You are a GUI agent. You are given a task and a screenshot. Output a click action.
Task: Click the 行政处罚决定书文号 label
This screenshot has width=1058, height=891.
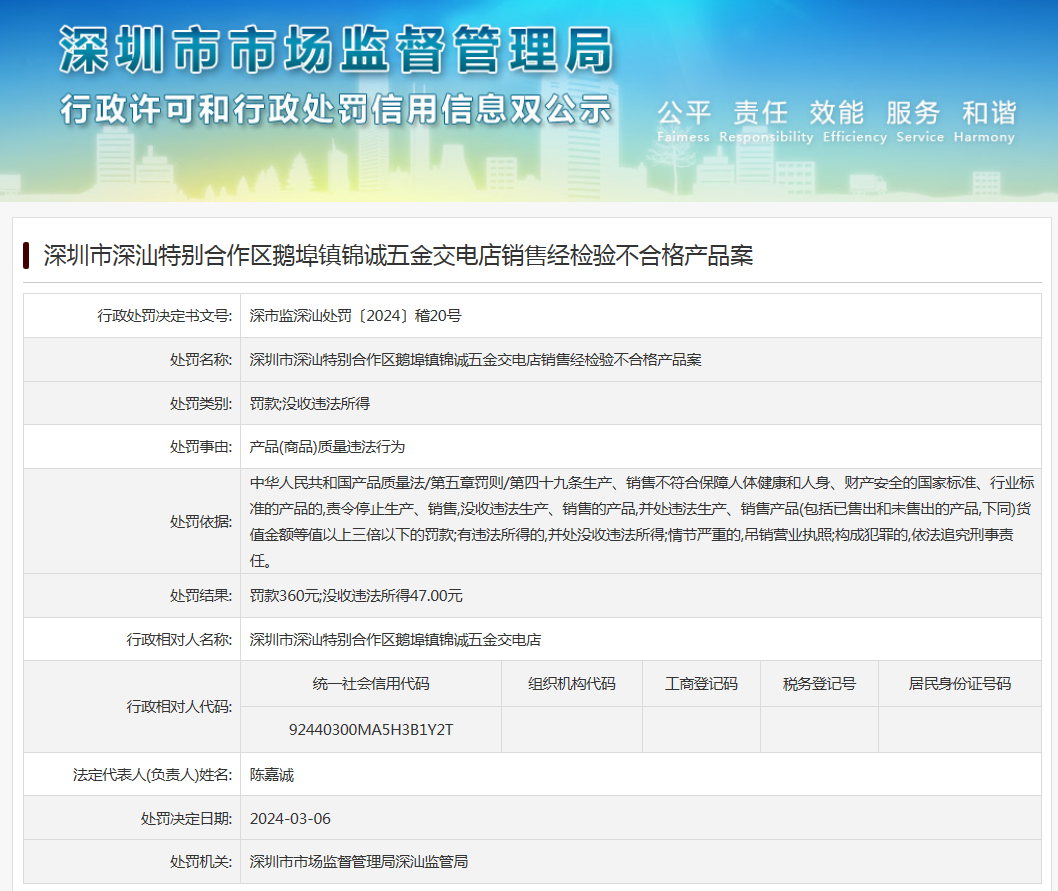(x=165, y=316)
